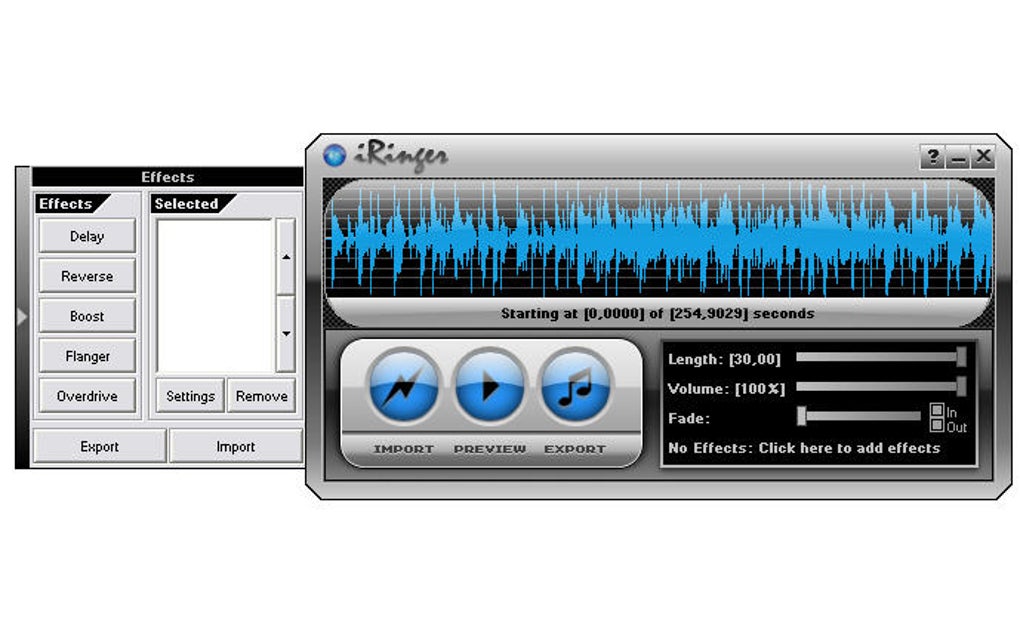This screenshot has height=635, width=1020.
Task: Play the ringtone with Preview button
Action: coord(489,386)
